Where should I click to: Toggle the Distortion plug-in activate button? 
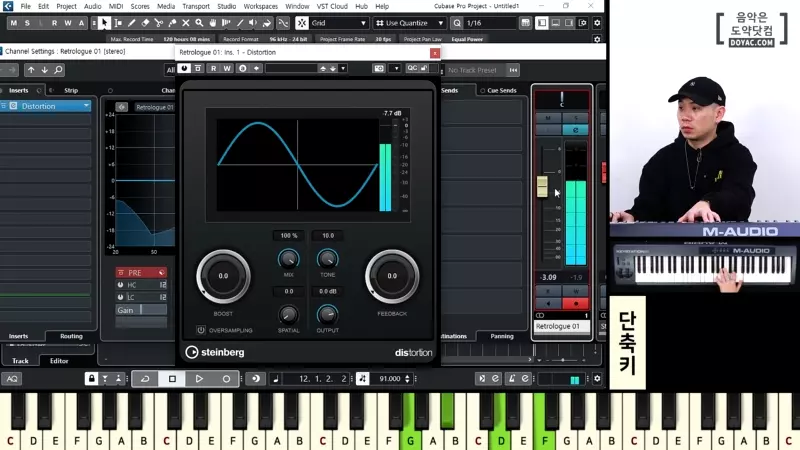185,68
